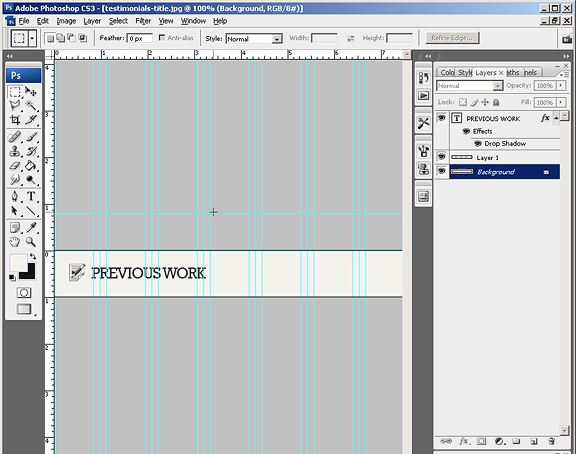Select the Brush tool
The width and height of the screenshot is (576, 454).
[x=31, y=137]
